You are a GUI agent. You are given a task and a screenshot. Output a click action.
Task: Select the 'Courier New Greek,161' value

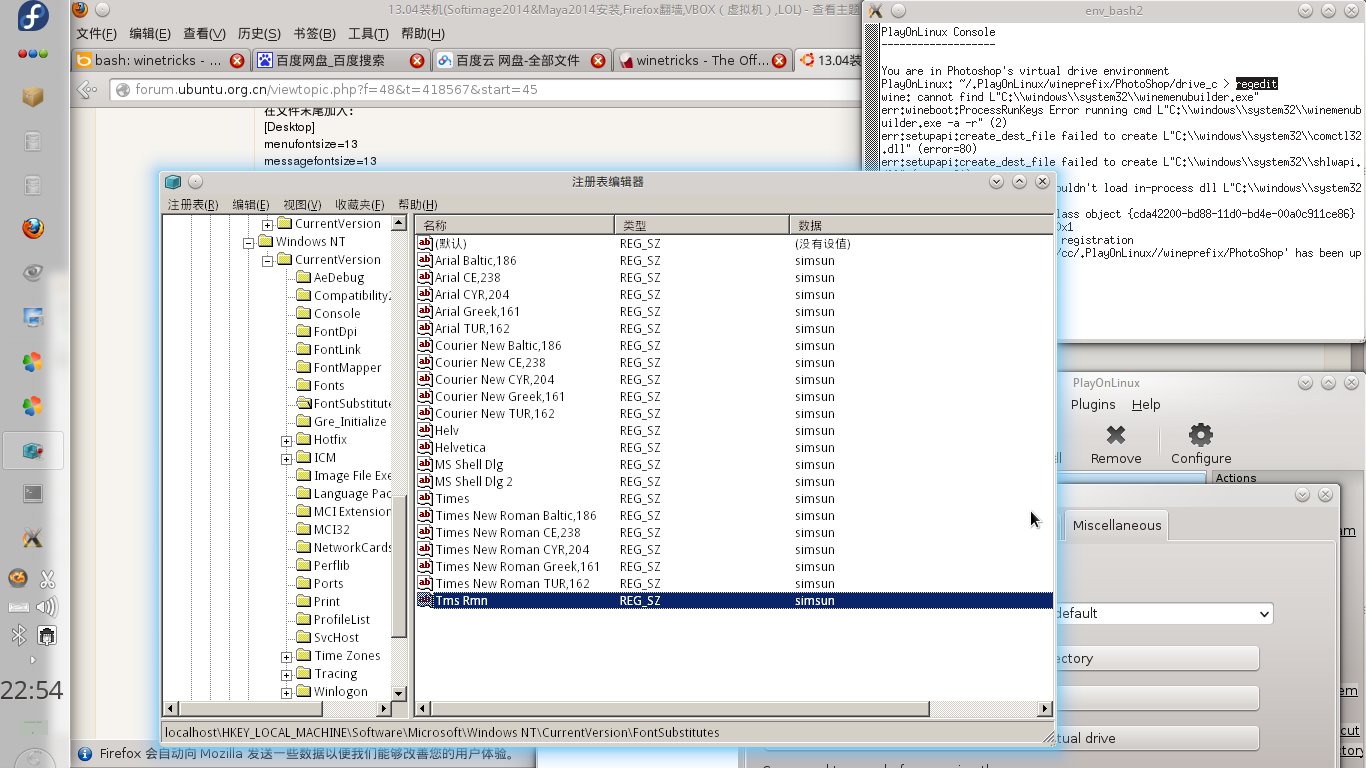[x=500, y=396]
